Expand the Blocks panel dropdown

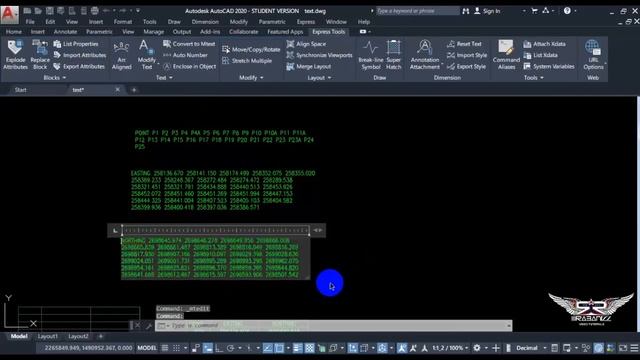(x=55, y=78)
